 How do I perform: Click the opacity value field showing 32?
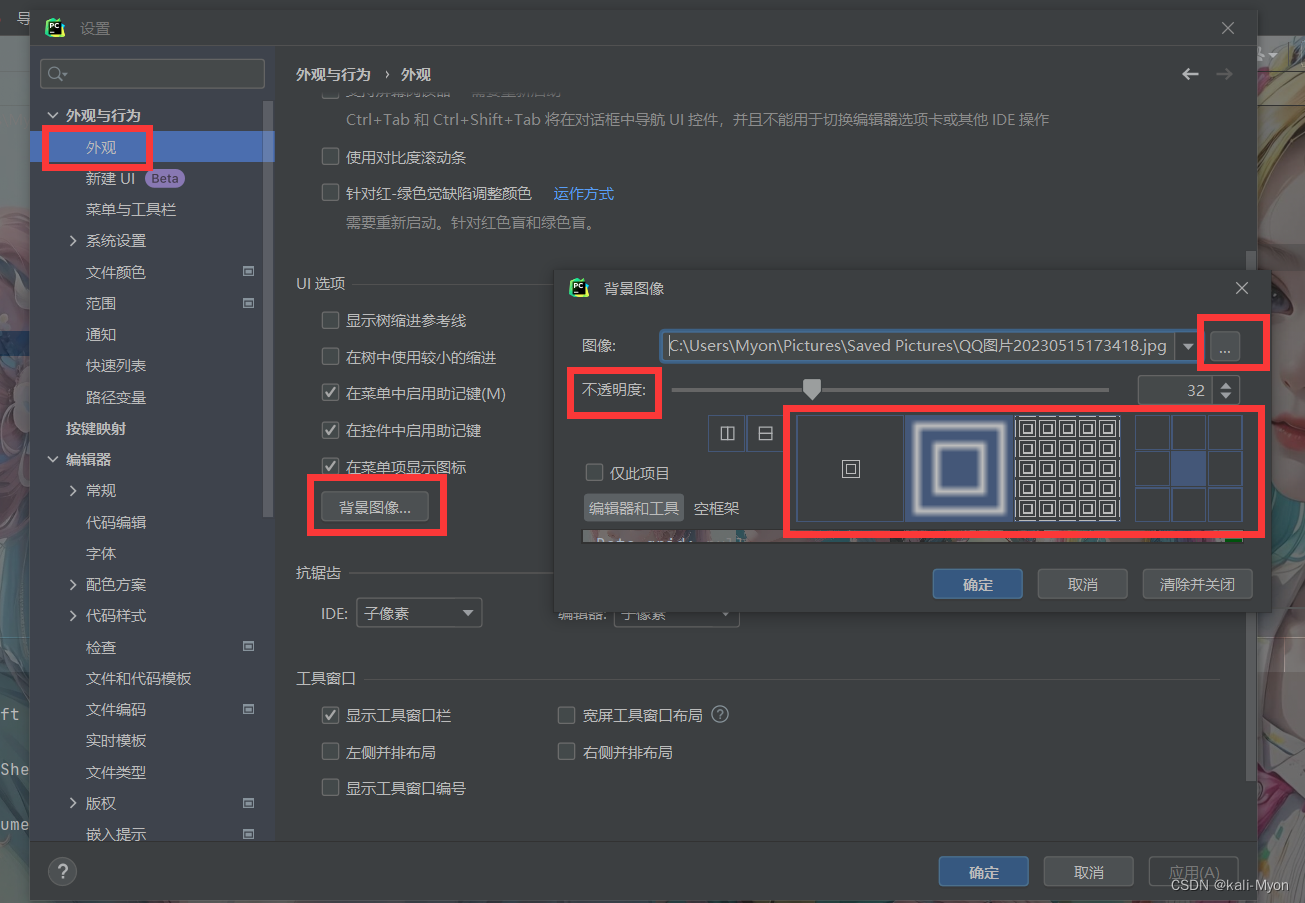(1177, 390)
